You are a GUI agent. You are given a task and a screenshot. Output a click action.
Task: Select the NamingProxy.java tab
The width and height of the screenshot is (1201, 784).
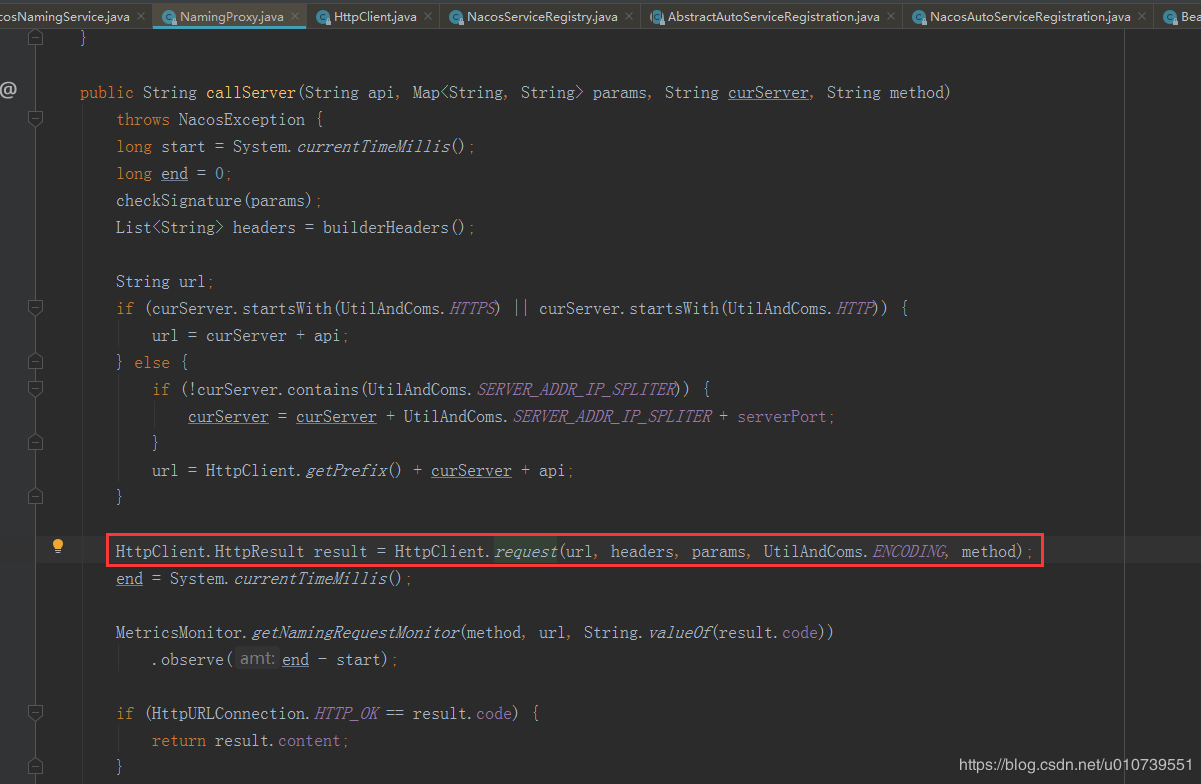pyautogui.click(x=231, y=17)
